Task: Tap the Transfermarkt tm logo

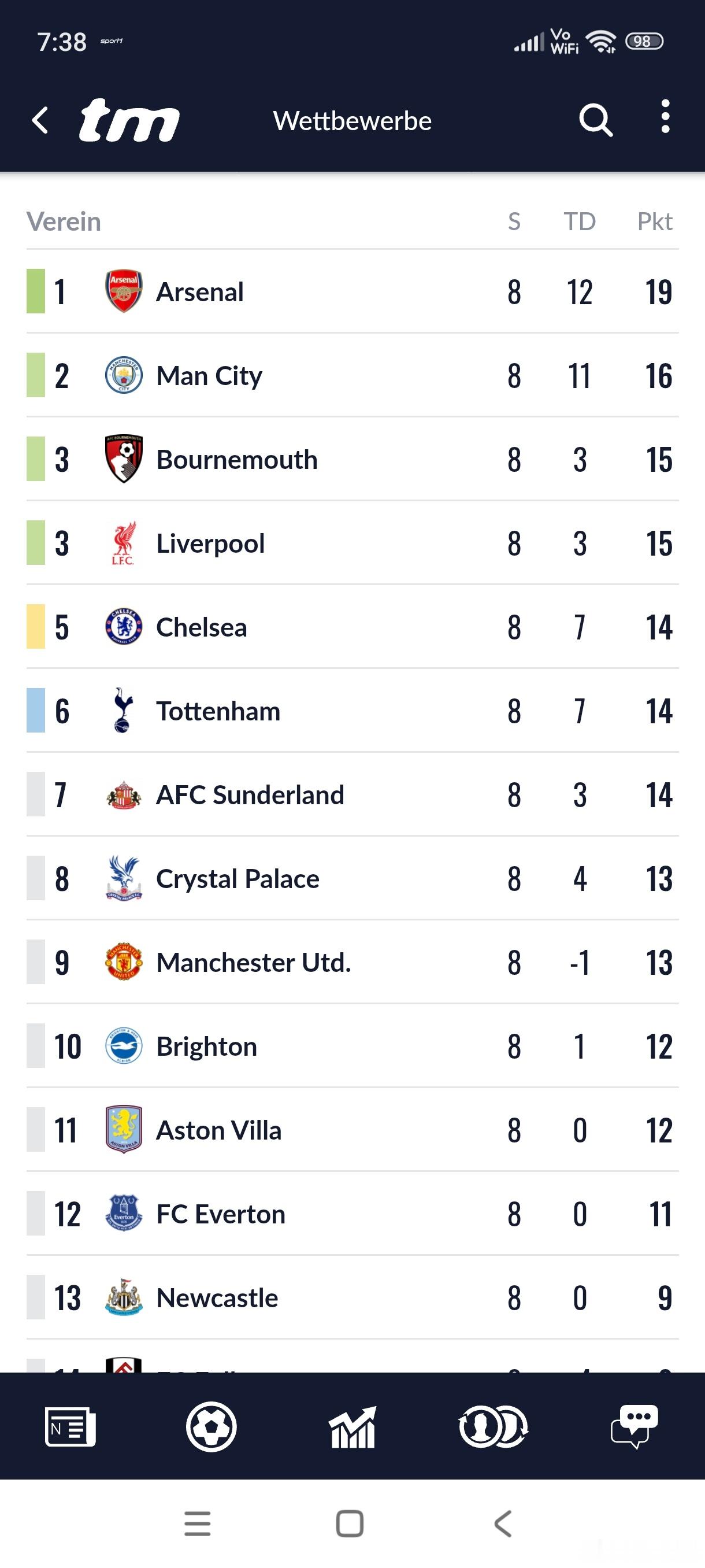Action: tap(129, 120)
